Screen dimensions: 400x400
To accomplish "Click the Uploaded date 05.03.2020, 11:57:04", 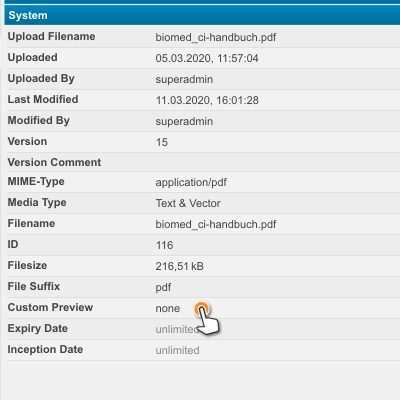I will 207,58.
